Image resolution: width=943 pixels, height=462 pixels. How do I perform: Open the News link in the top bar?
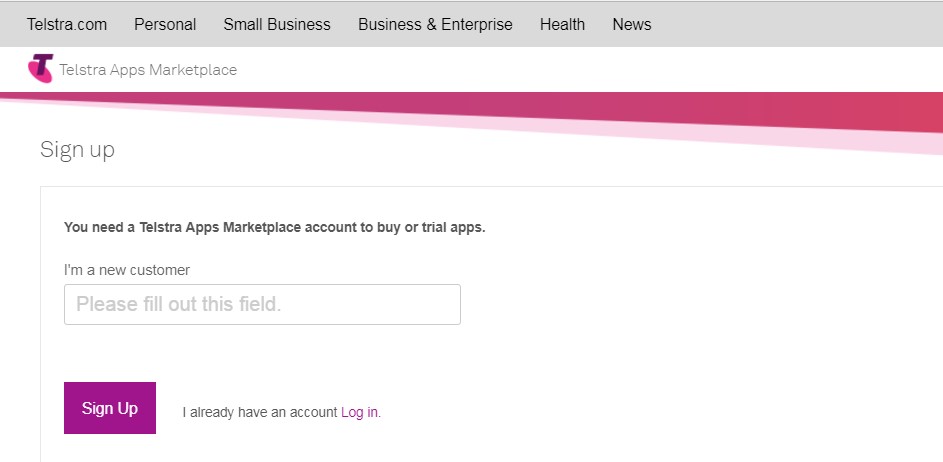631,24
